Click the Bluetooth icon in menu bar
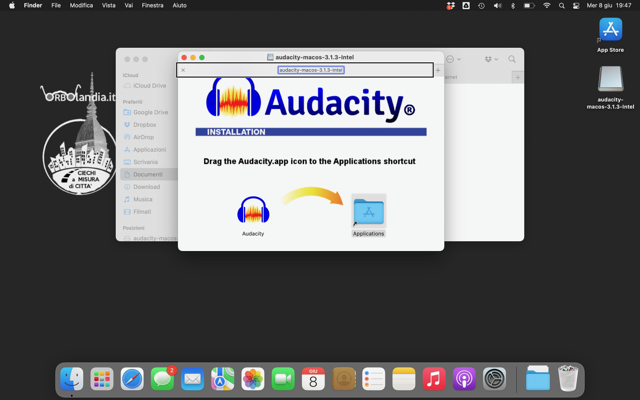The width and height of the screenshot is (640, 400). [x=513, y=6]
